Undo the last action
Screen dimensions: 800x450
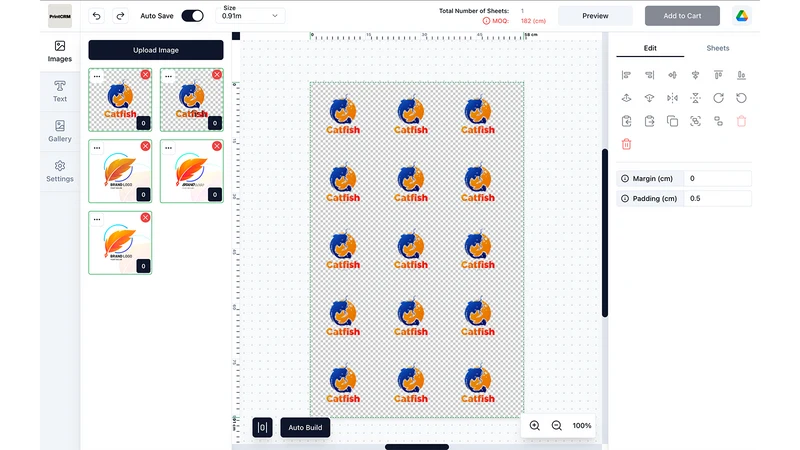[x=96, y=16]
